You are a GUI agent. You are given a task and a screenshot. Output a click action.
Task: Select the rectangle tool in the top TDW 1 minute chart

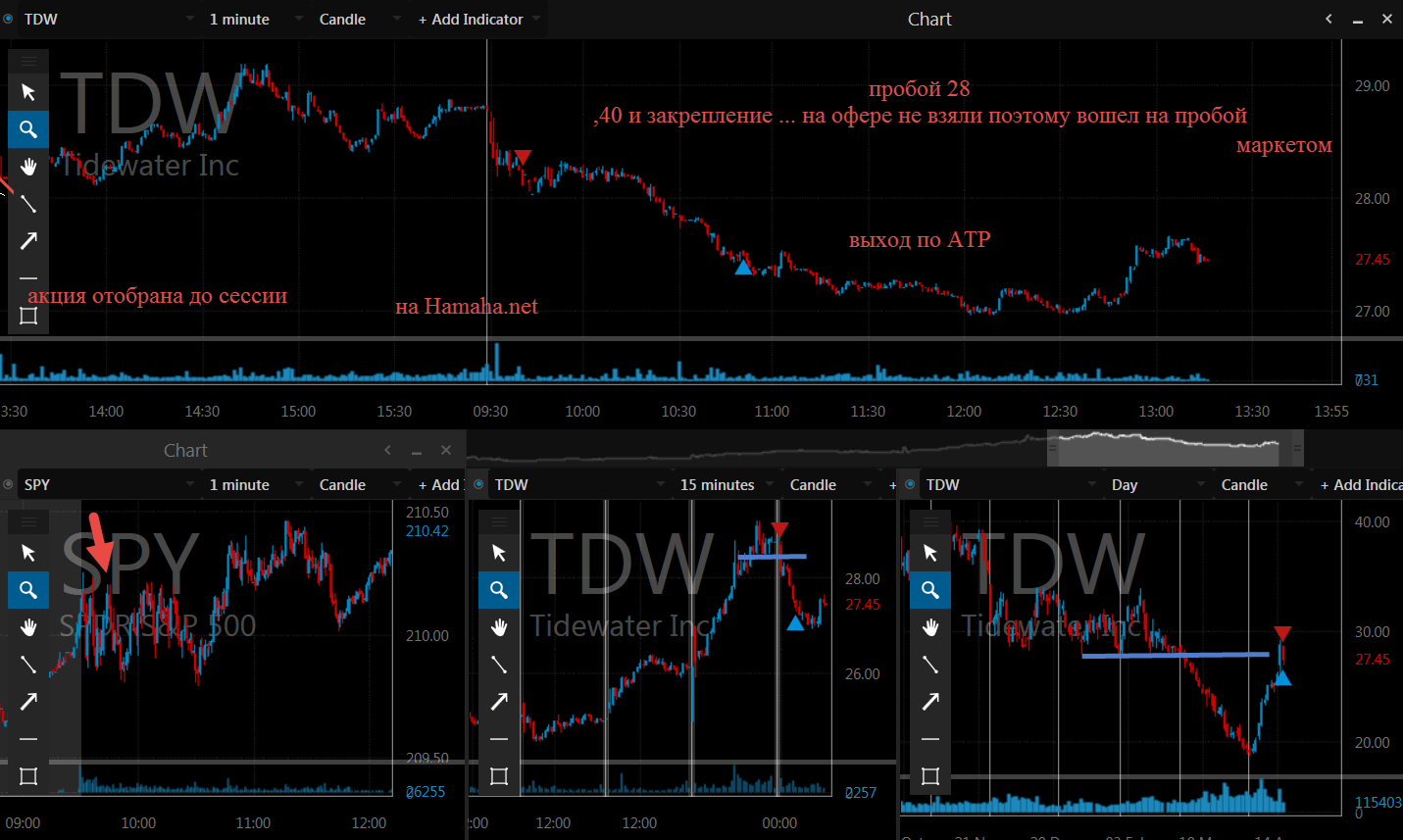pos(28,316)
